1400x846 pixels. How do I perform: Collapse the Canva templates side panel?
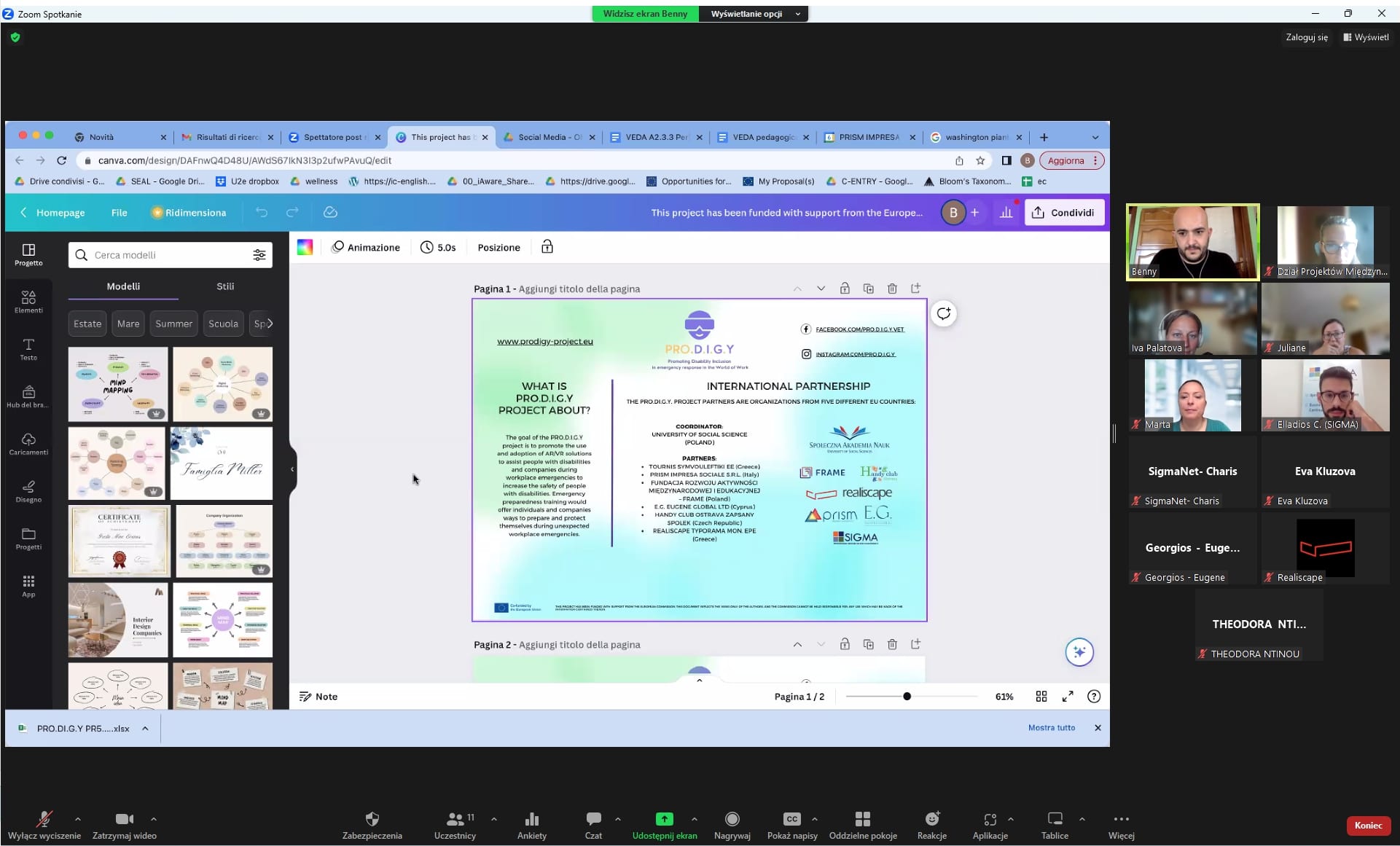click(292, 469)
